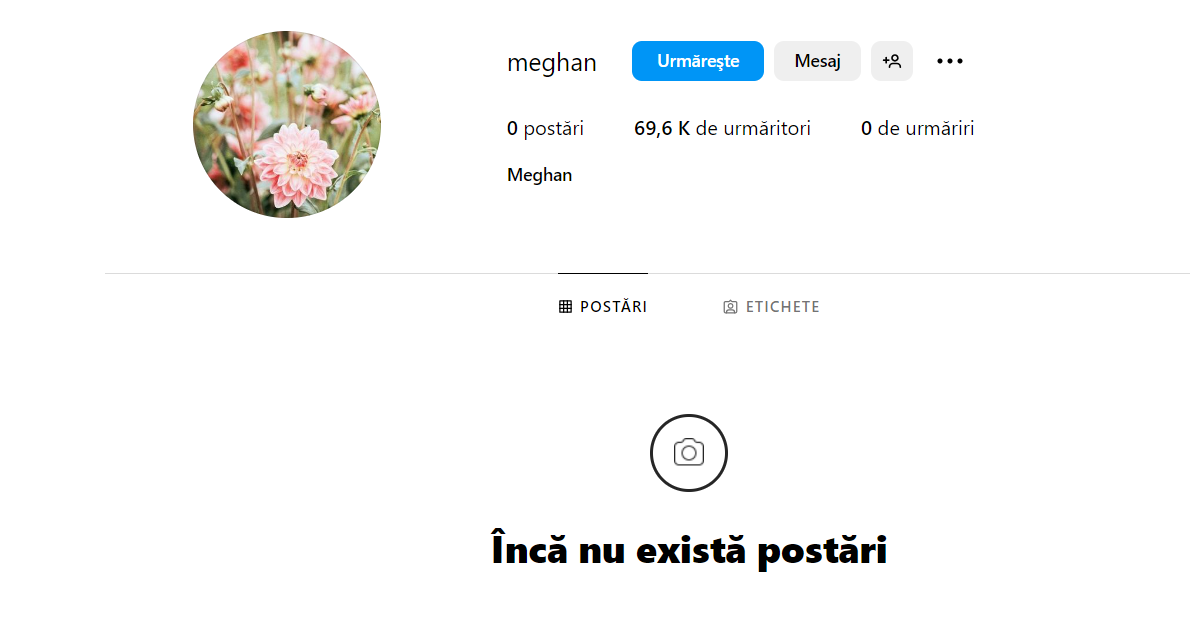Image resolution: width=1190 pixels, height=643 pixels.
Task: Click the blue Urmărește follow button
Action: tap(697, 61)
